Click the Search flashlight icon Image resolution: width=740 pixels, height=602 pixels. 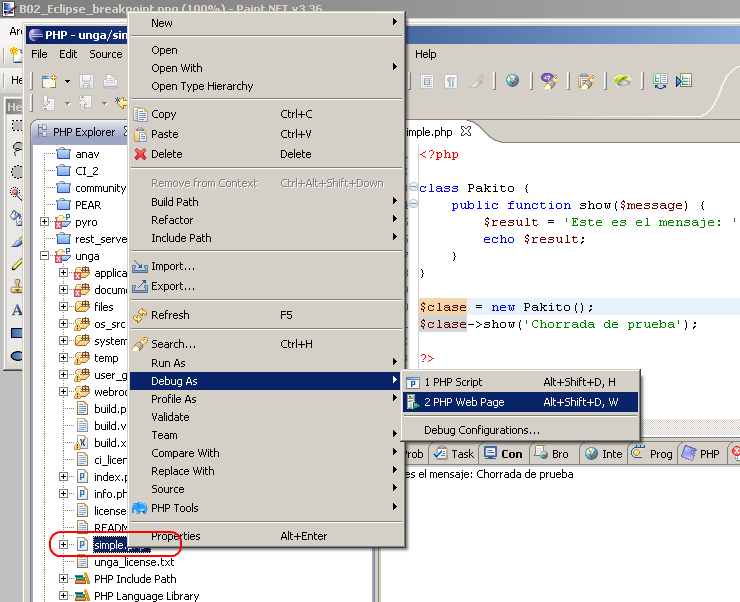[140, 344]
